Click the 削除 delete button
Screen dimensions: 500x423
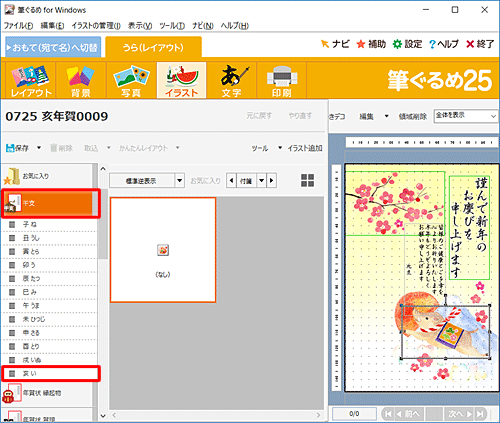tap(62, 148)
